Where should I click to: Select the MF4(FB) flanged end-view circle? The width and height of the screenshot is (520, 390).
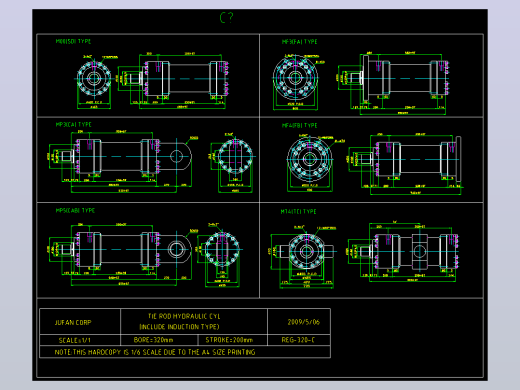click(x=310, y=159)
